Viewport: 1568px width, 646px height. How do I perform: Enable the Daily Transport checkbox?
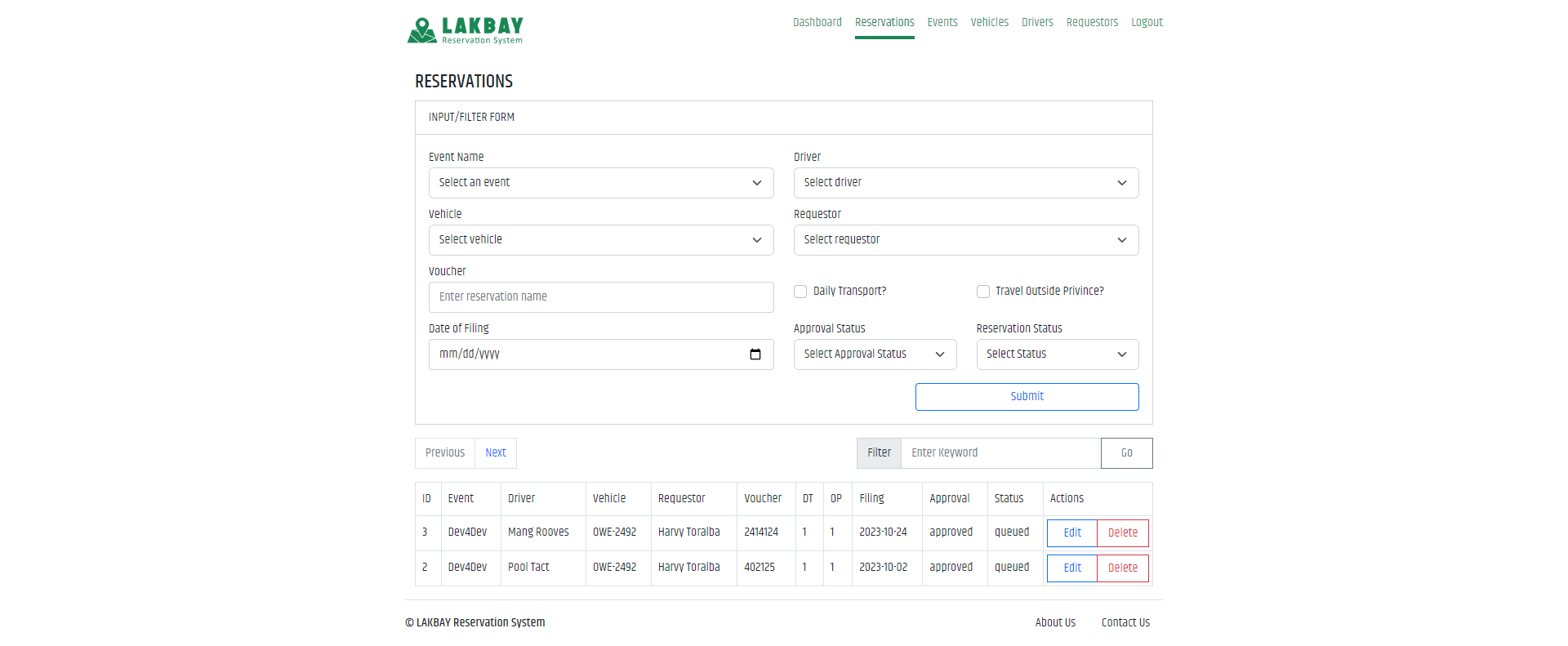(x=800, y=292)
